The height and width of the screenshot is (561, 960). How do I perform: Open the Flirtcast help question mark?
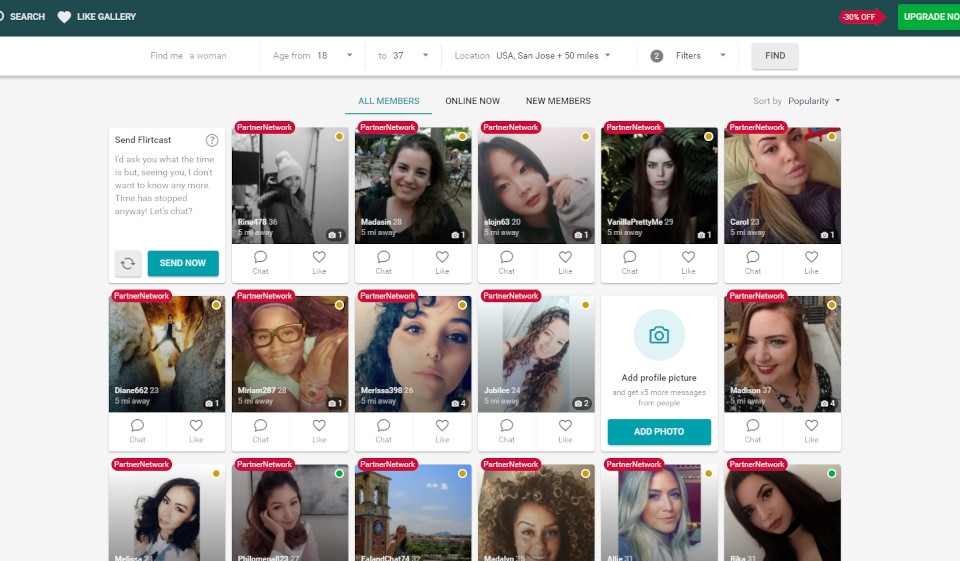coord(212,140)
